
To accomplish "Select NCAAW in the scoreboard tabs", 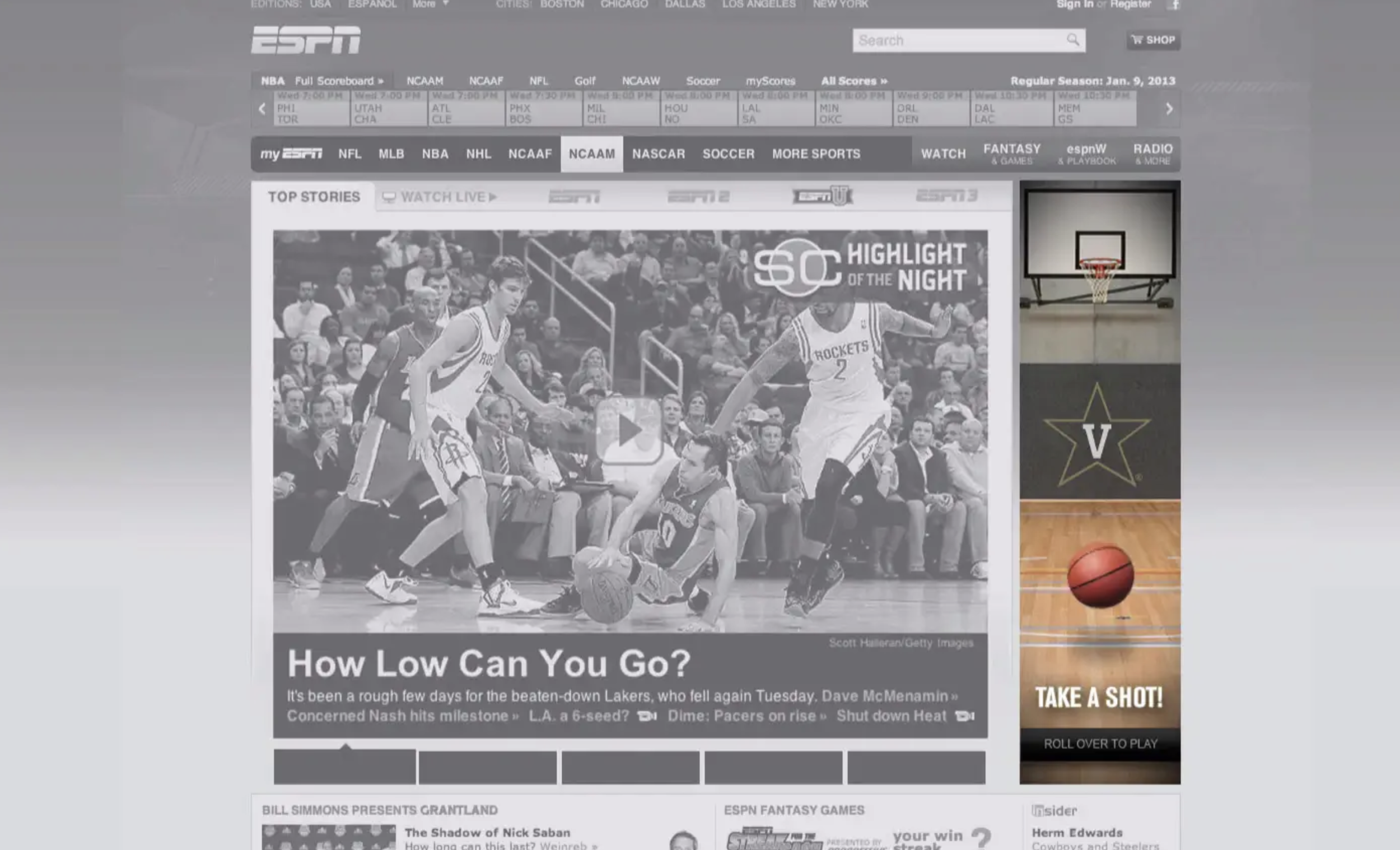I will tap(641, 81).
